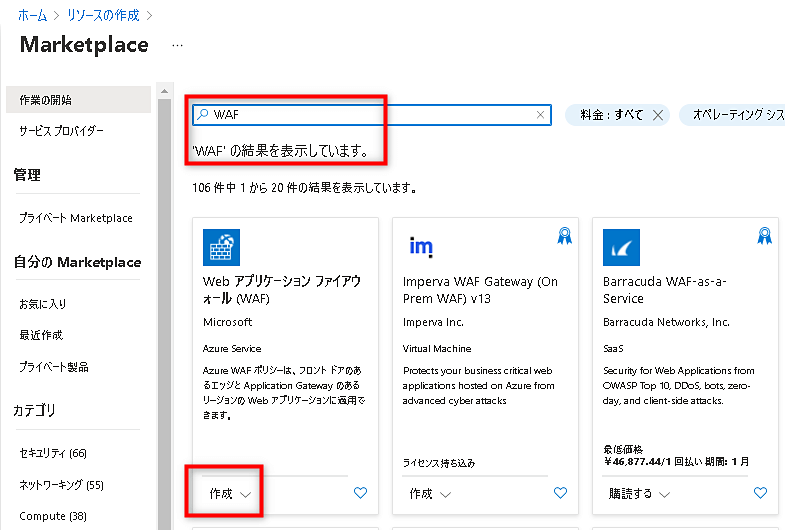Viewport: 785px width, 530px height.
Task: Open Web アプリケーション ファイアウォール (WAF) title
Action: click(282, 290)
